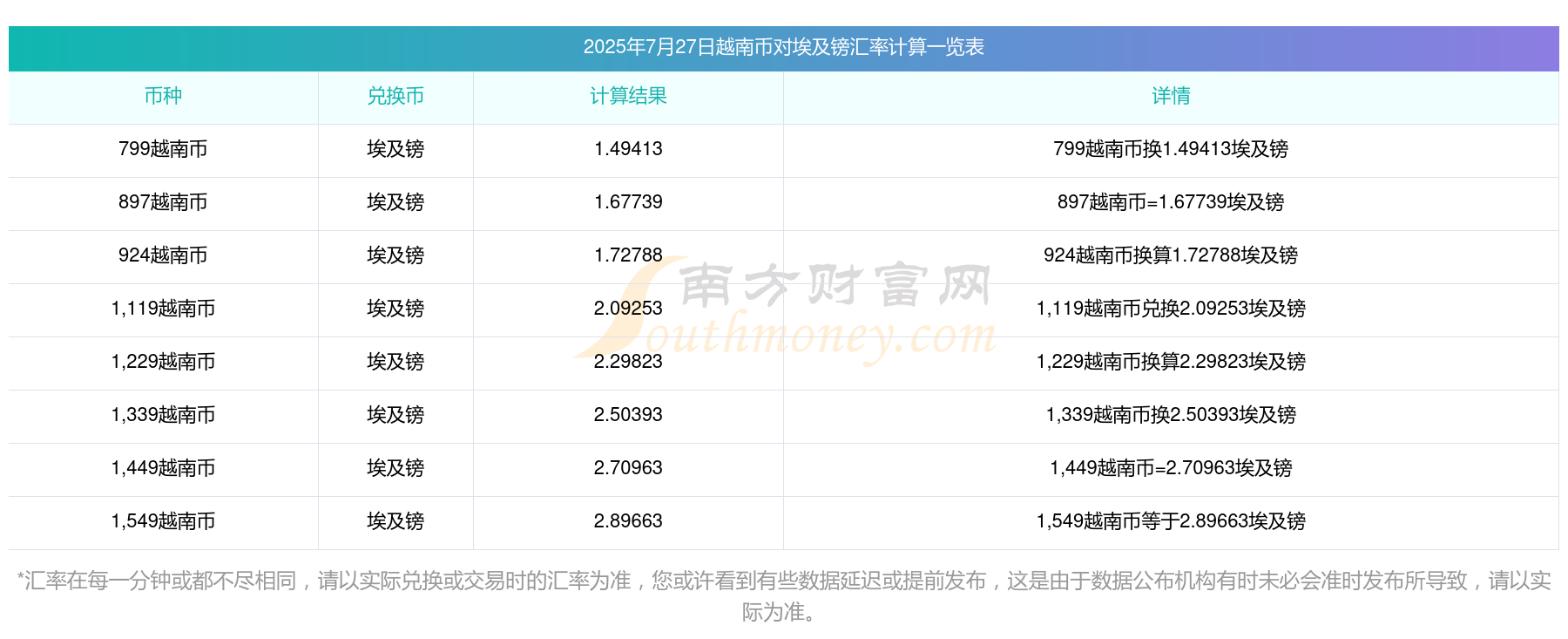The image size is (1568, 639).
Task: Click the 924越南币 cell
Action: 163,255
